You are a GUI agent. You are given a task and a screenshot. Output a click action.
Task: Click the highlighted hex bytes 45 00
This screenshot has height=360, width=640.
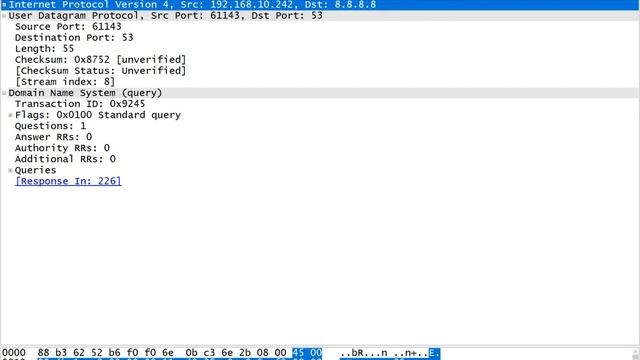(307, 353)
